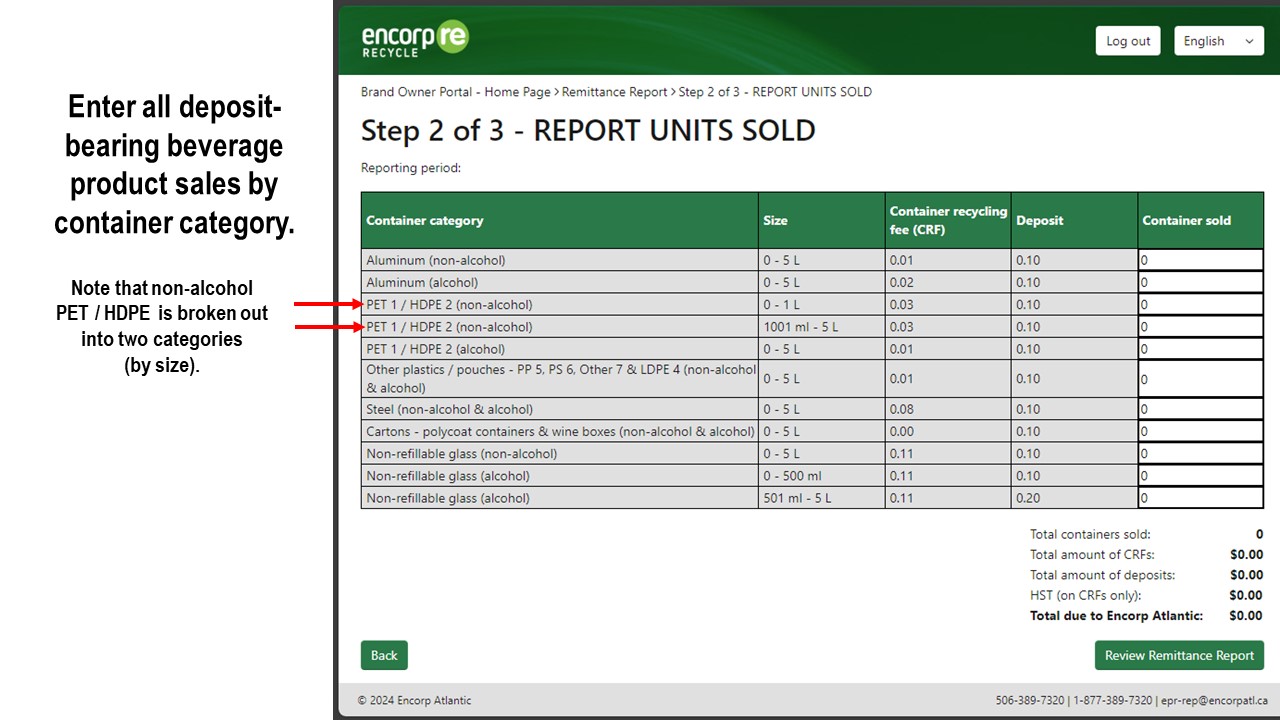Click Review Remittance Report

[x=1179, y=655]
